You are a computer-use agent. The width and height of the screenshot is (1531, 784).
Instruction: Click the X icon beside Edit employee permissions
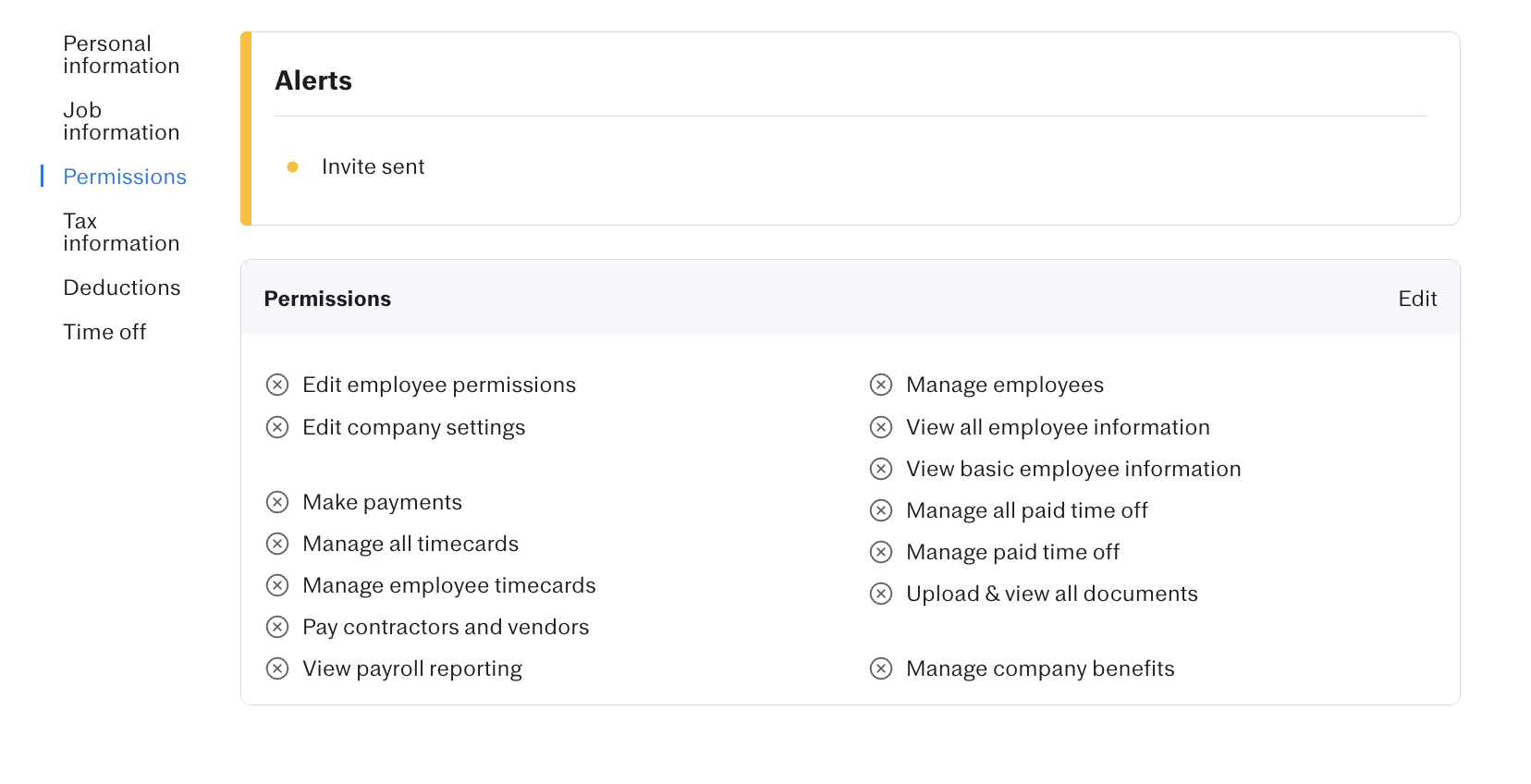click(x=277, y=385)
